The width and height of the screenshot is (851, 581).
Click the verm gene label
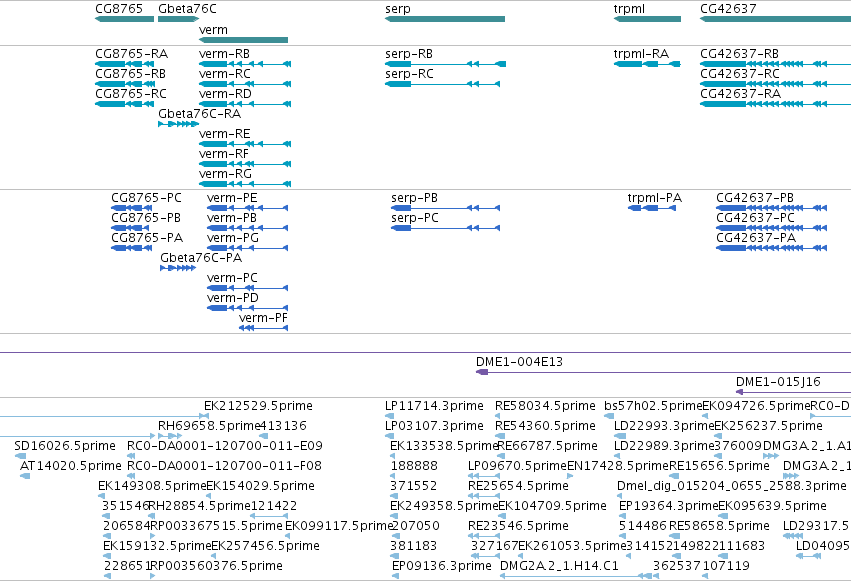pyautogui.click(x=213, y=30)
